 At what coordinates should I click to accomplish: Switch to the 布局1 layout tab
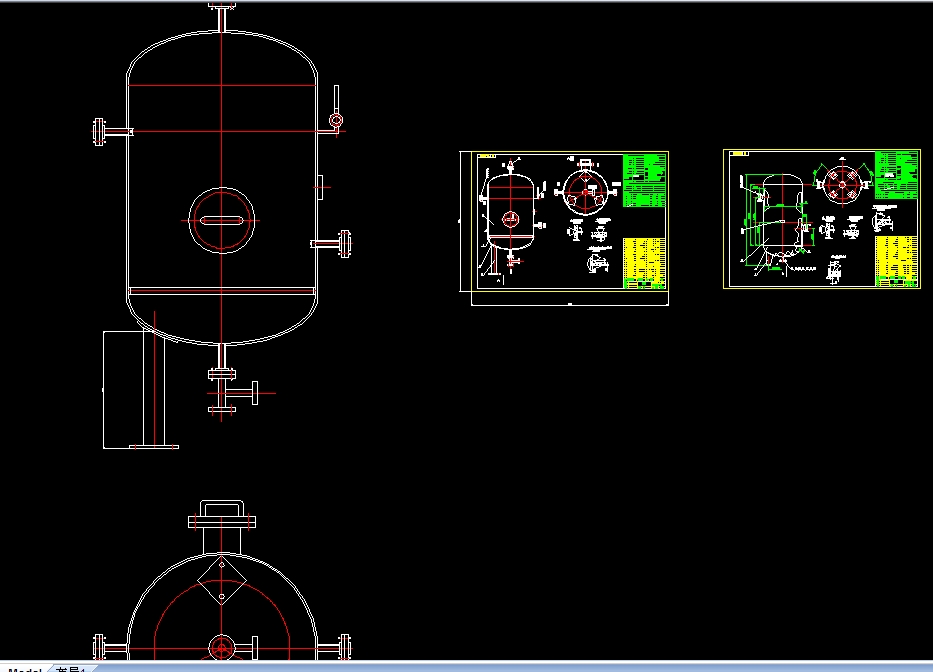point(68,667)
